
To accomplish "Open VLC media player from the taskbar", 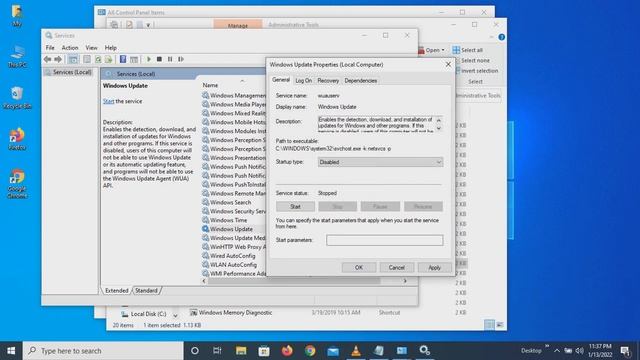I will click(x=356, y=351).
